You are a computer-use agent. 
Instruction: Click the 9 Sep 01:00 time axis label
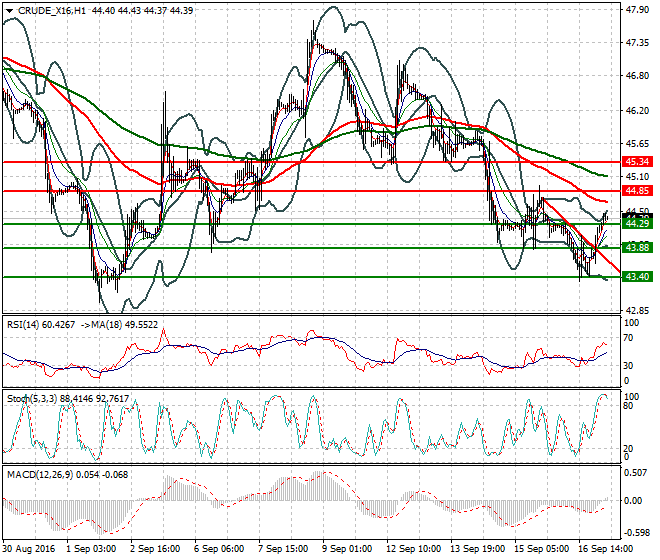pyautogui.click(x=349, y=550)
